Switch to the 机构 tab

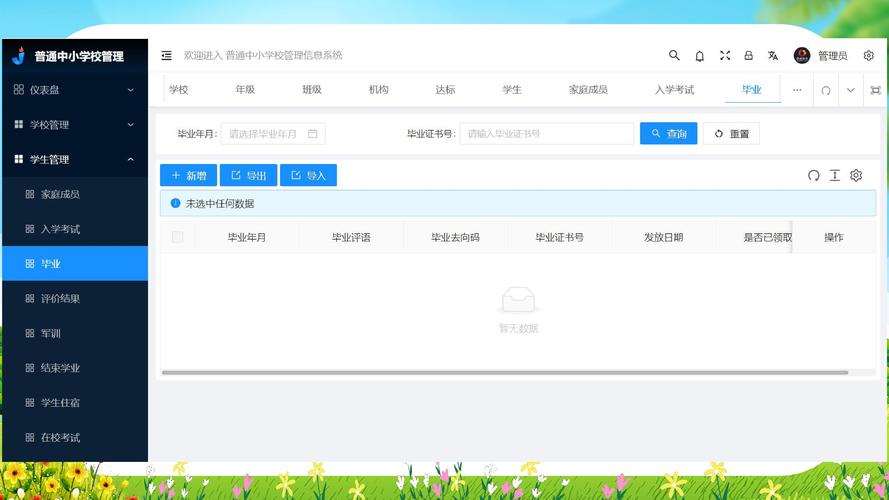(x=379, y=90)
